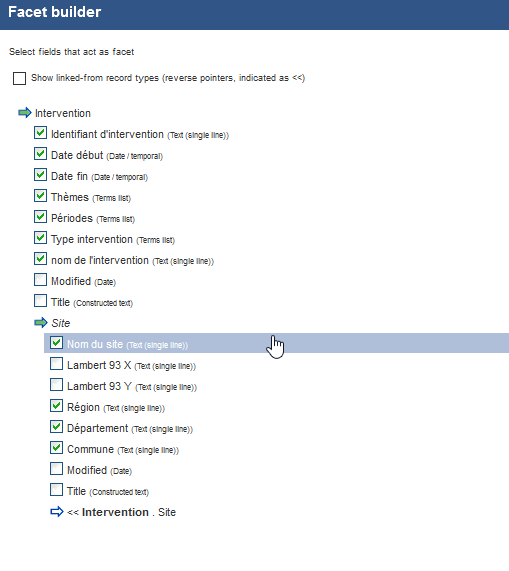Click the Site tree node label
The width and height of the screenshot is (509, 571).
pos(61,323)
